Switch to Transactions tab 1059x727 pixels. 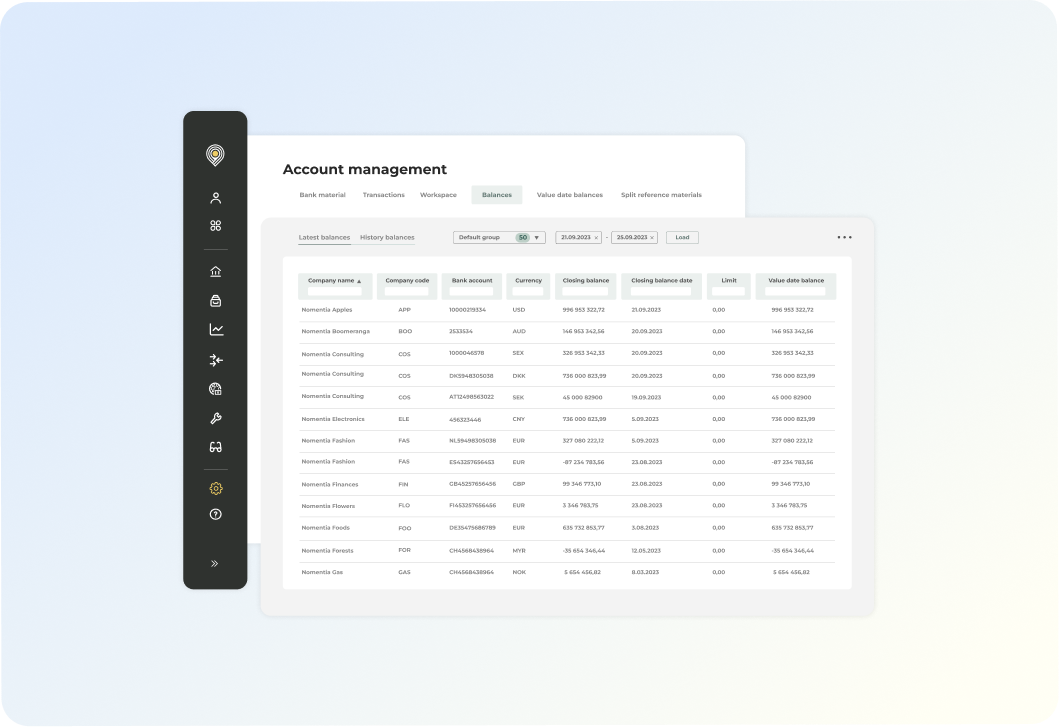384,195
